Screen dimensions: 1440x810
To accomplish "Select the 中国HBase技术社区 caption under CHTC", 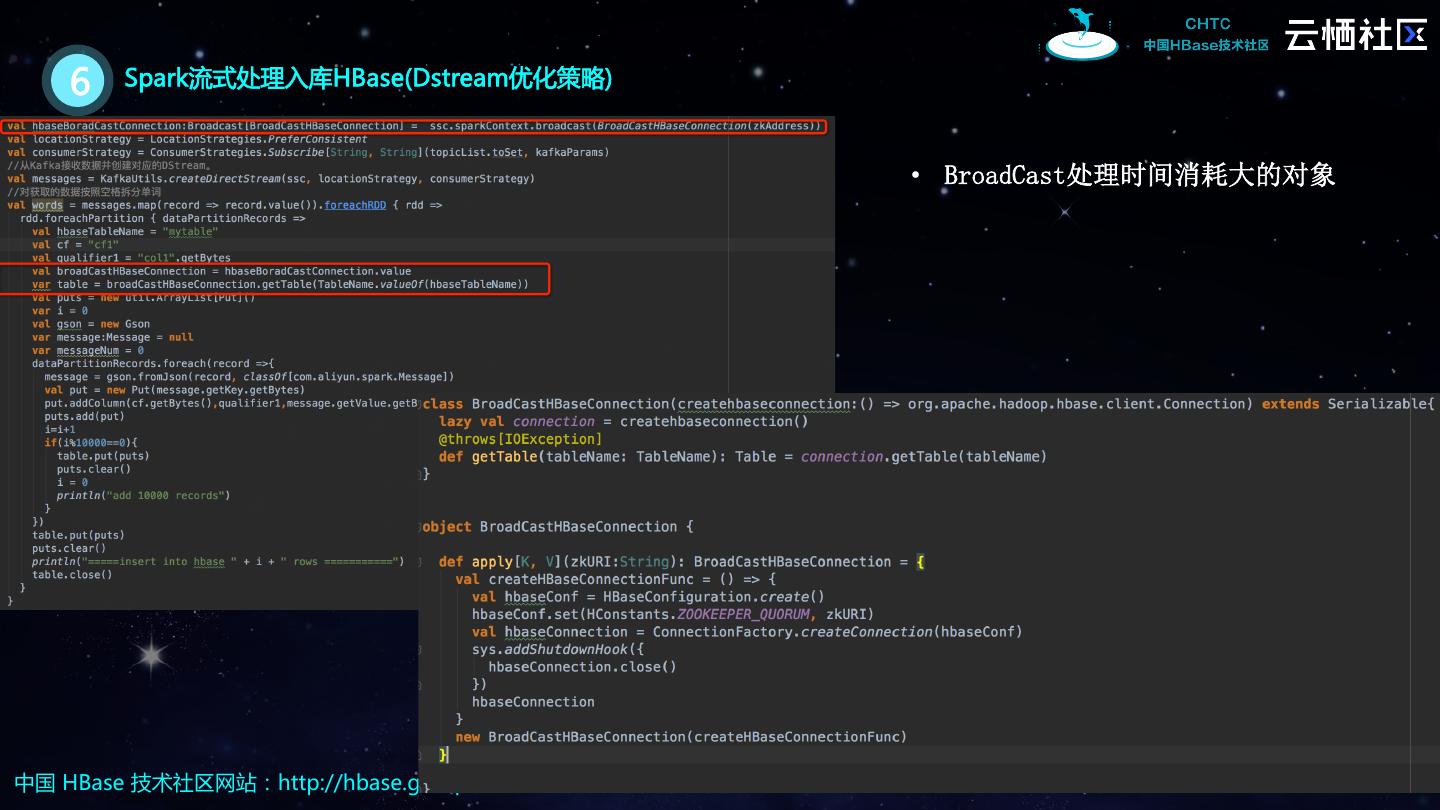I will tap(1206, 46).
